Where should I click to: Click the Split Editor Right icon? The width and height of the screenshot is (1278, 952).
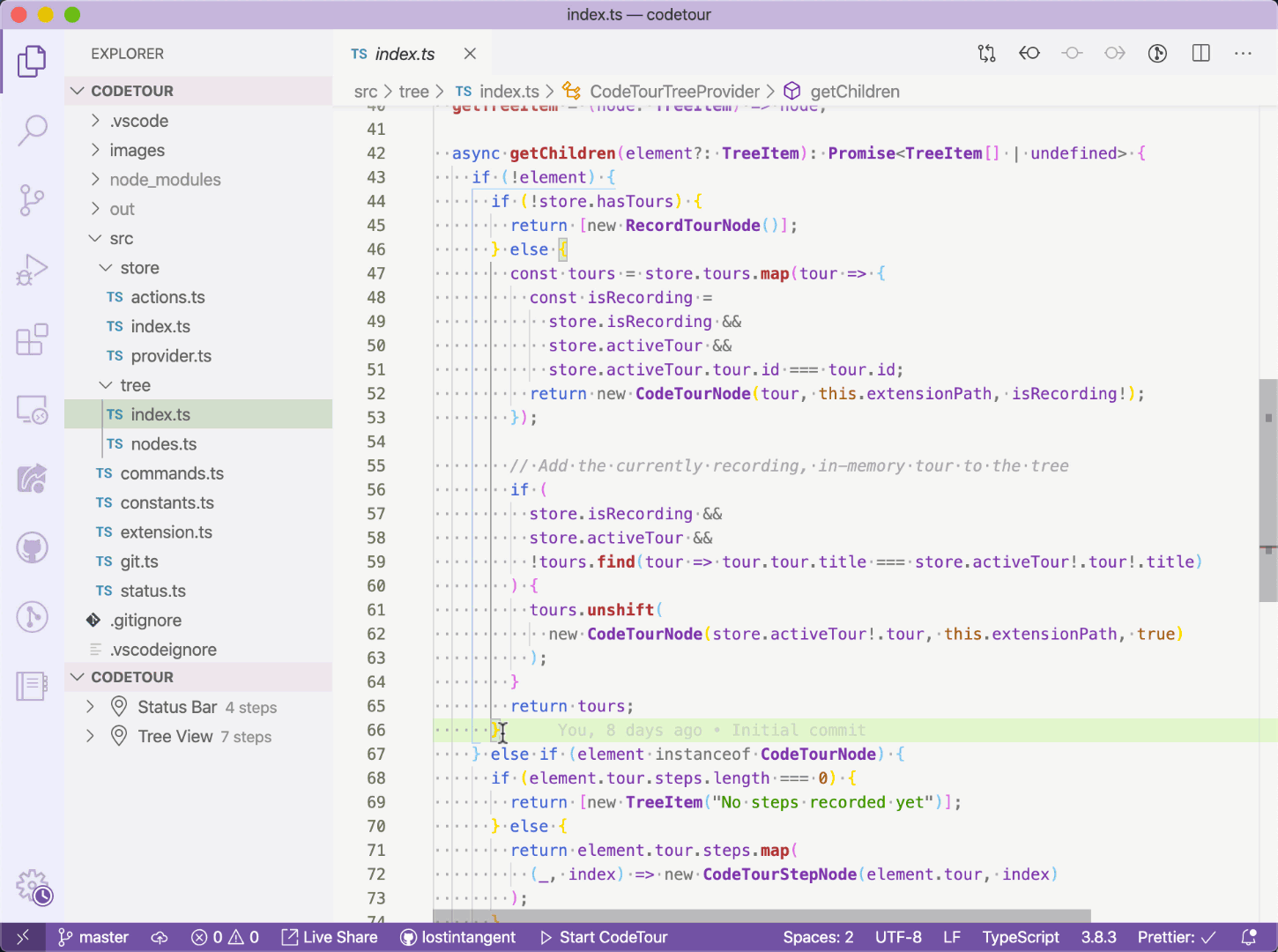pyautogui.click(x=1200, y=54)
